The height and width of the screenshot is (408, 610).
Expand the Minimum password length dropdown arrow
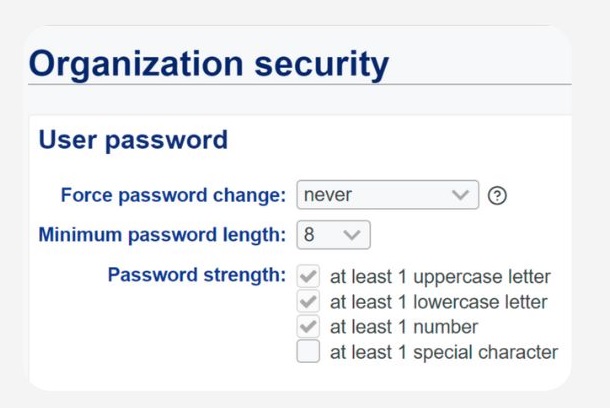point(352,235)
